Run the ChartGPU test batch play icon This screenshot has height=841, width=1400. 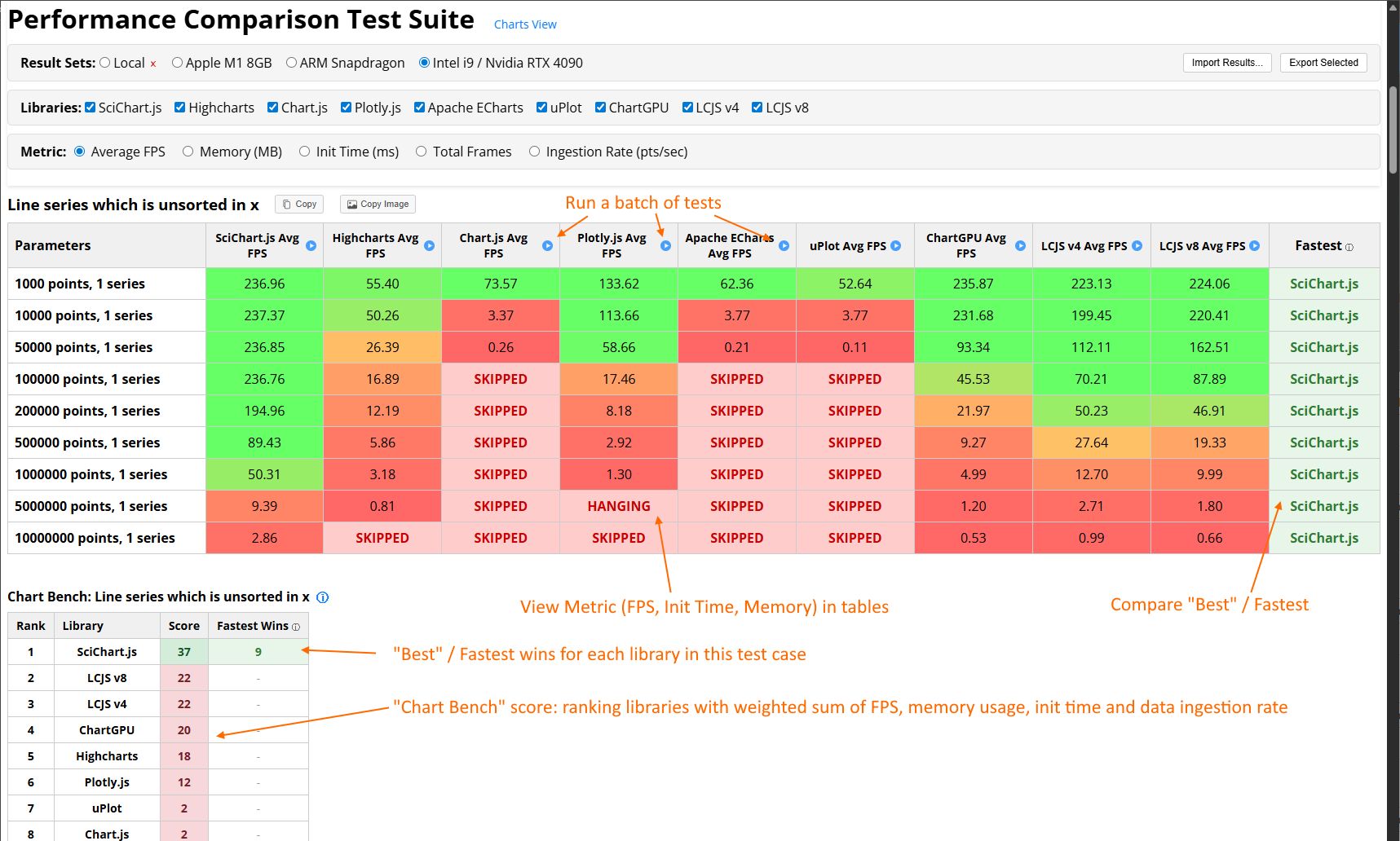1020,245
